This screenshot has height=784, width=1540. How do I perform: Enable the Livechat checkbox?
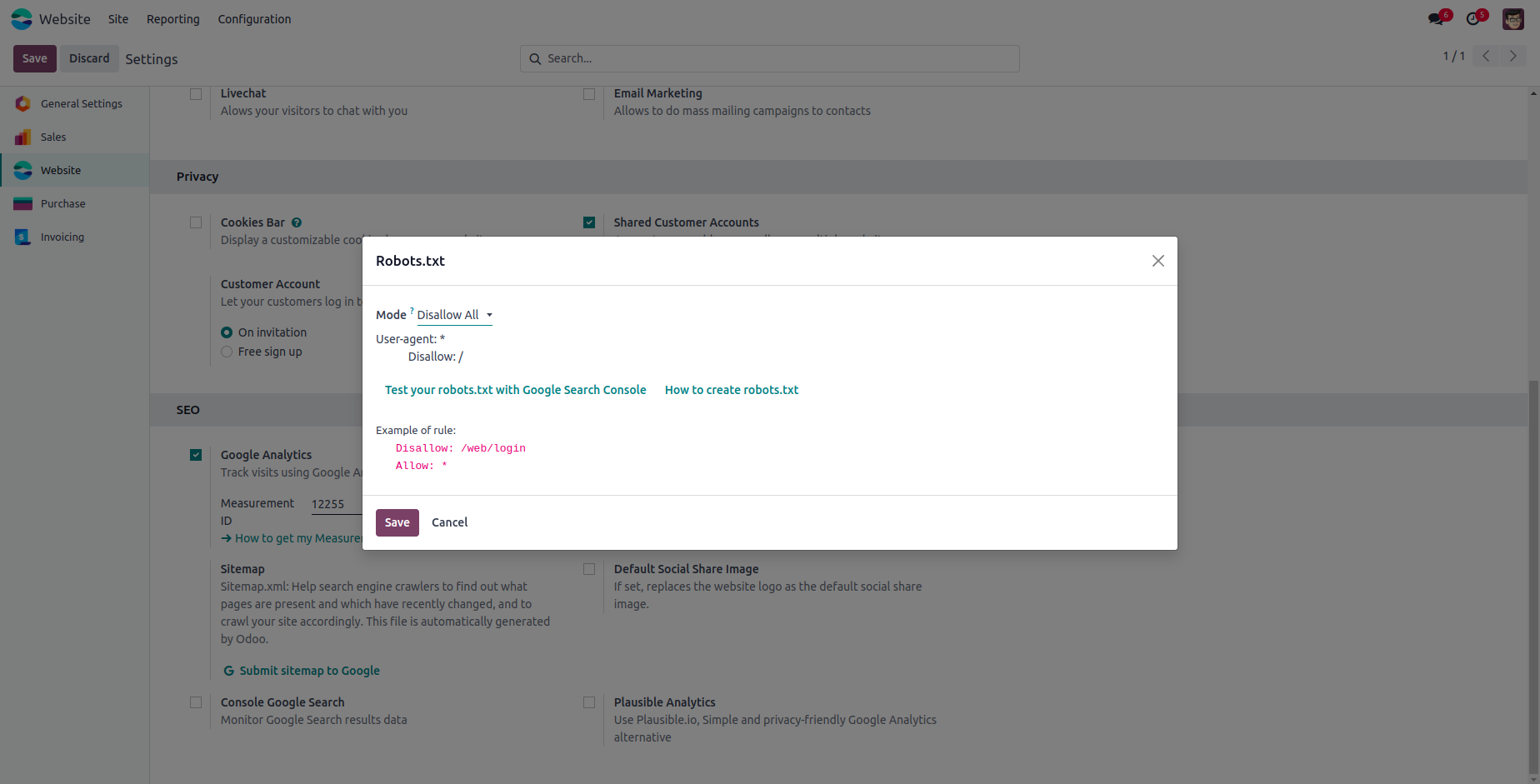(x=196, y=94)
